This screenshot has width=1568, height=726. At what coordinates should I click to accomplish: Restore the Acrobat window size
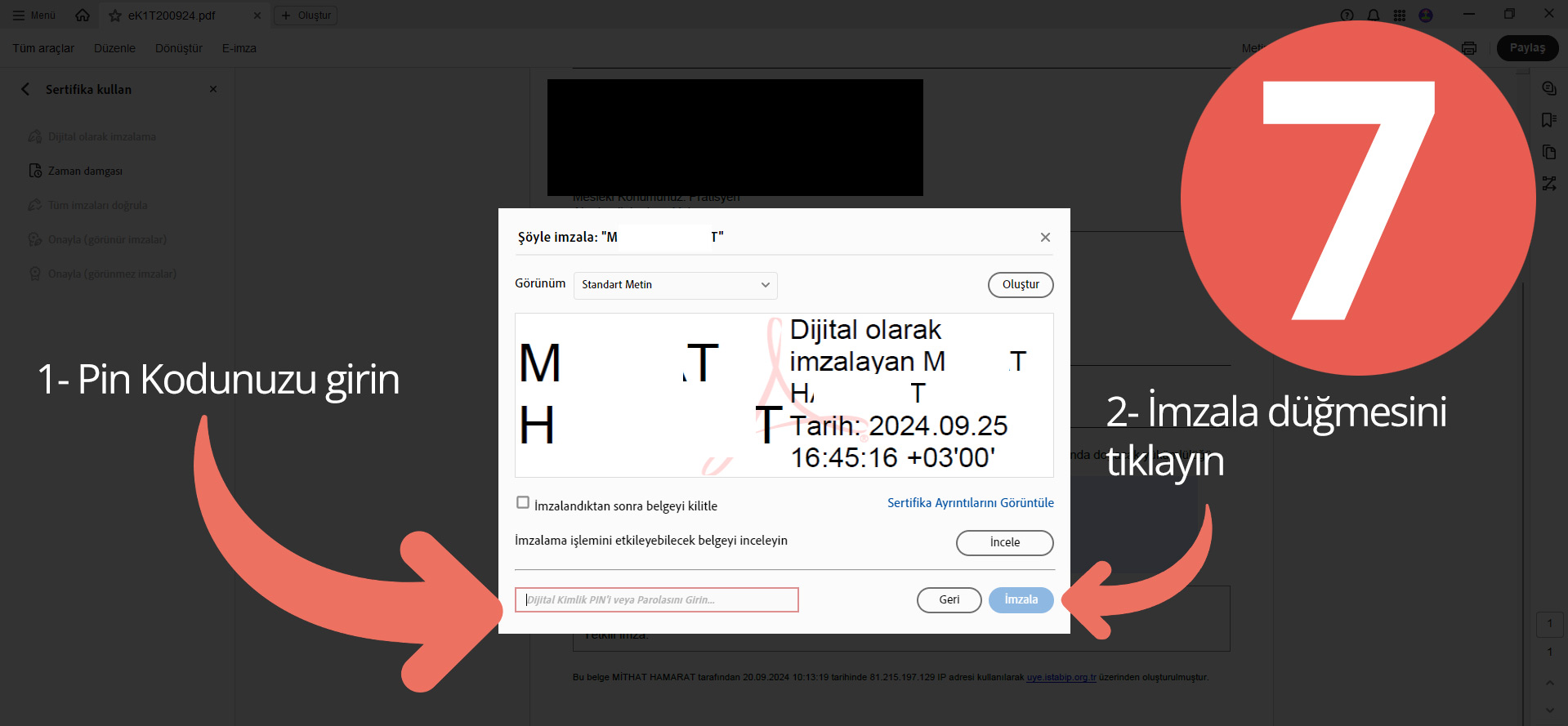pyautogui.click(x=1509, y=14)
